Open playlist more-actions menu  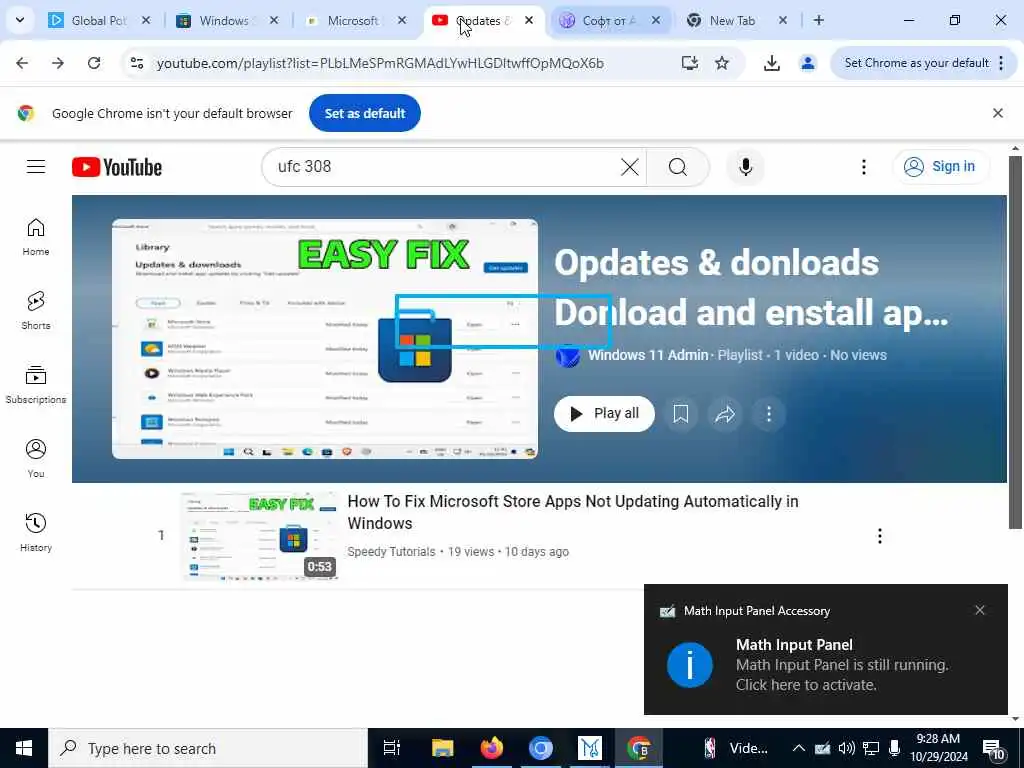(769, 414)
